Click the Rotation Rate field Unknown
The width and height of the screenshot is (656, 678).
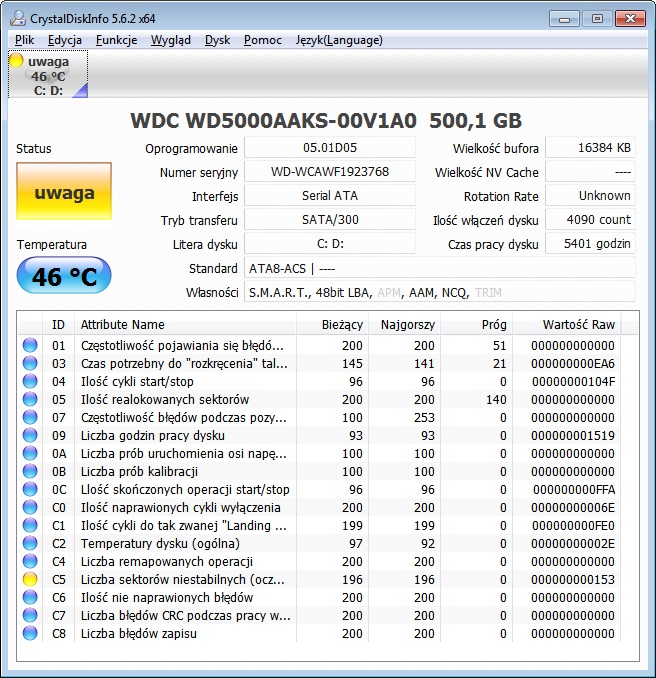pyautogui.click(x=591, y=196)
